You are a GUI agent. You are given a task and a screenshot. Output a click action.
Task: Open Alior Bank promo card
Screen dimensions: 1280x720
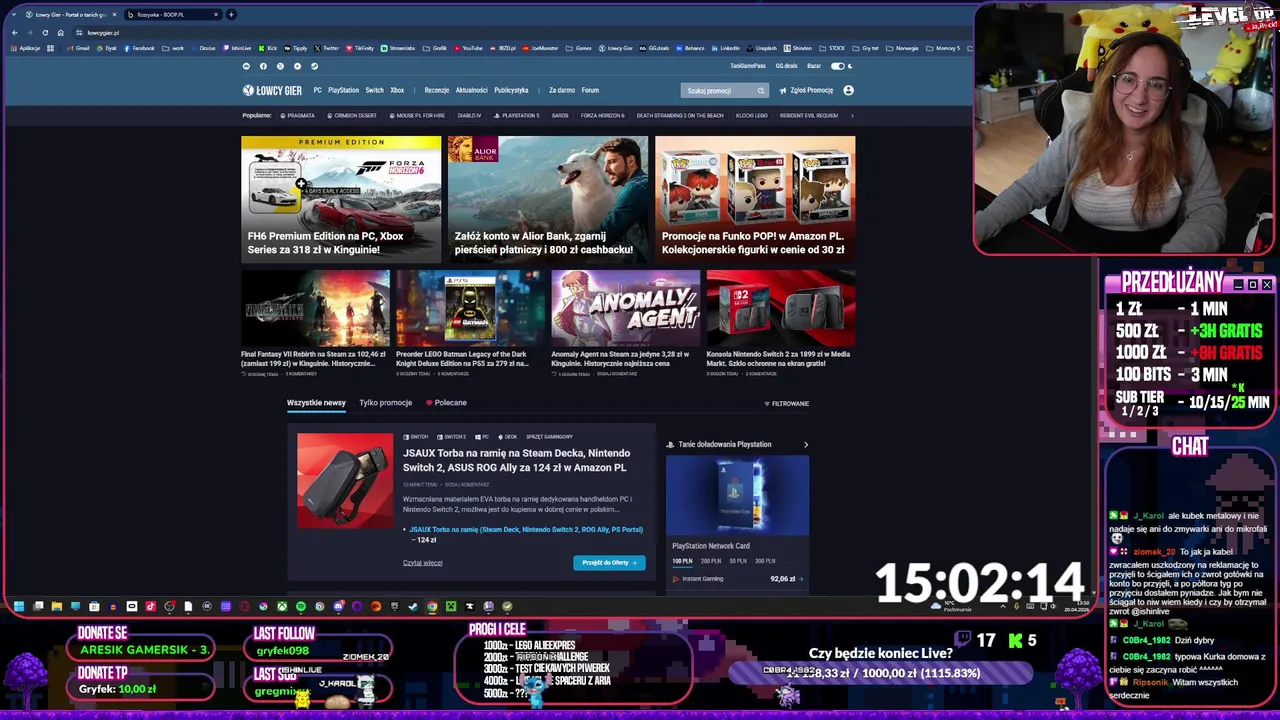pyautogui.click(x=548, y=199)
